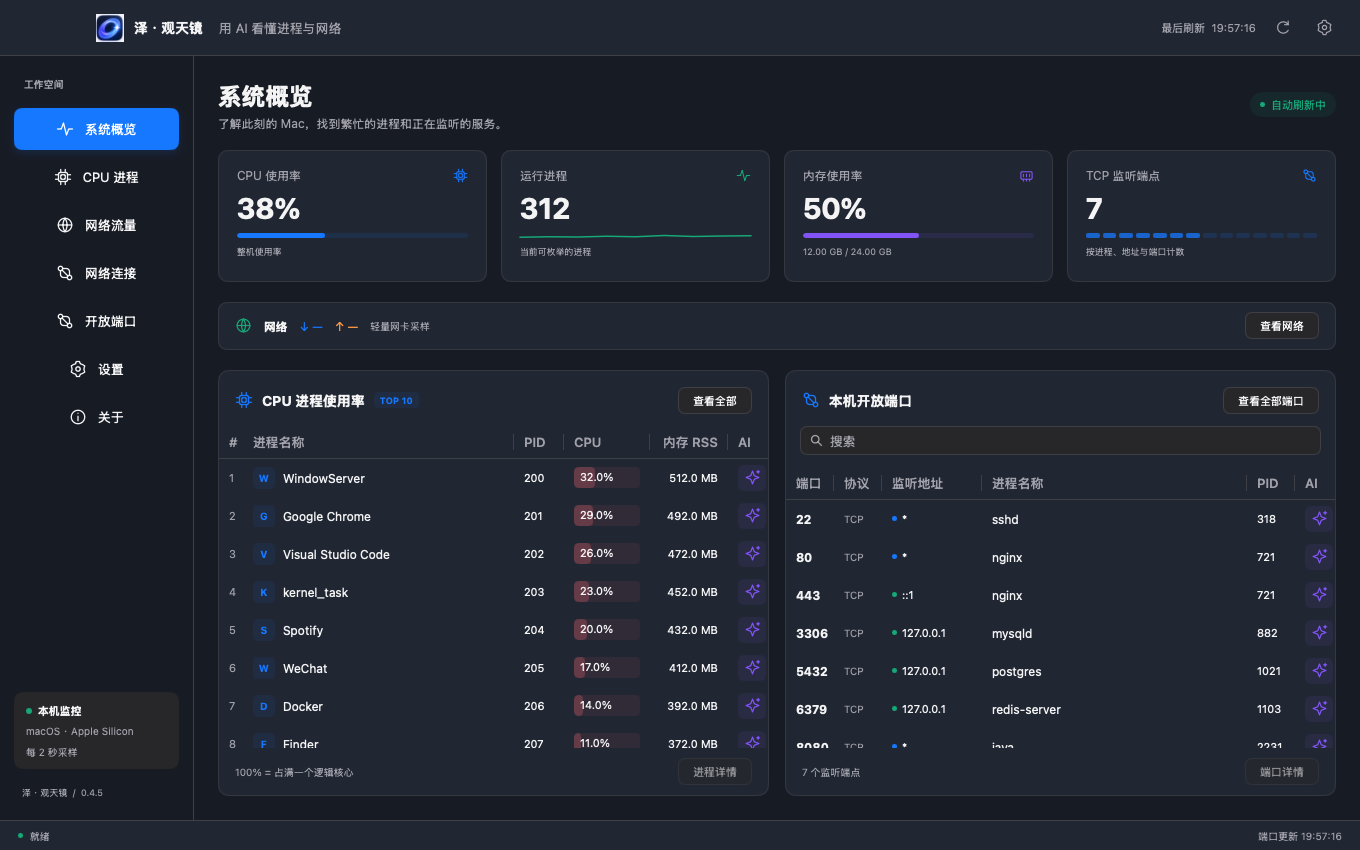Click the AI sparkle icon for sshd port 22
The height and width of the screenshot is (850, 1360).
(1319, 519)
